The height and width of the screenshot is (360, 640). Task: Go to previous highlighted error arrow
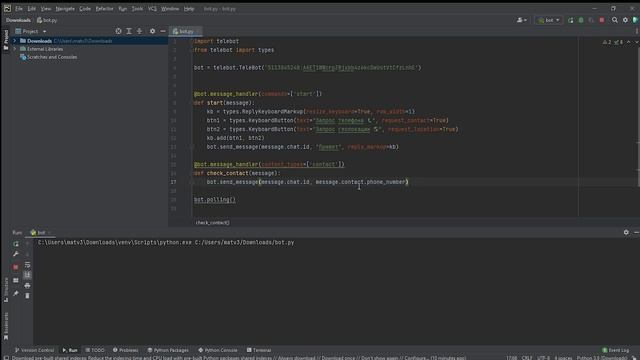click(x=629, y=42)
